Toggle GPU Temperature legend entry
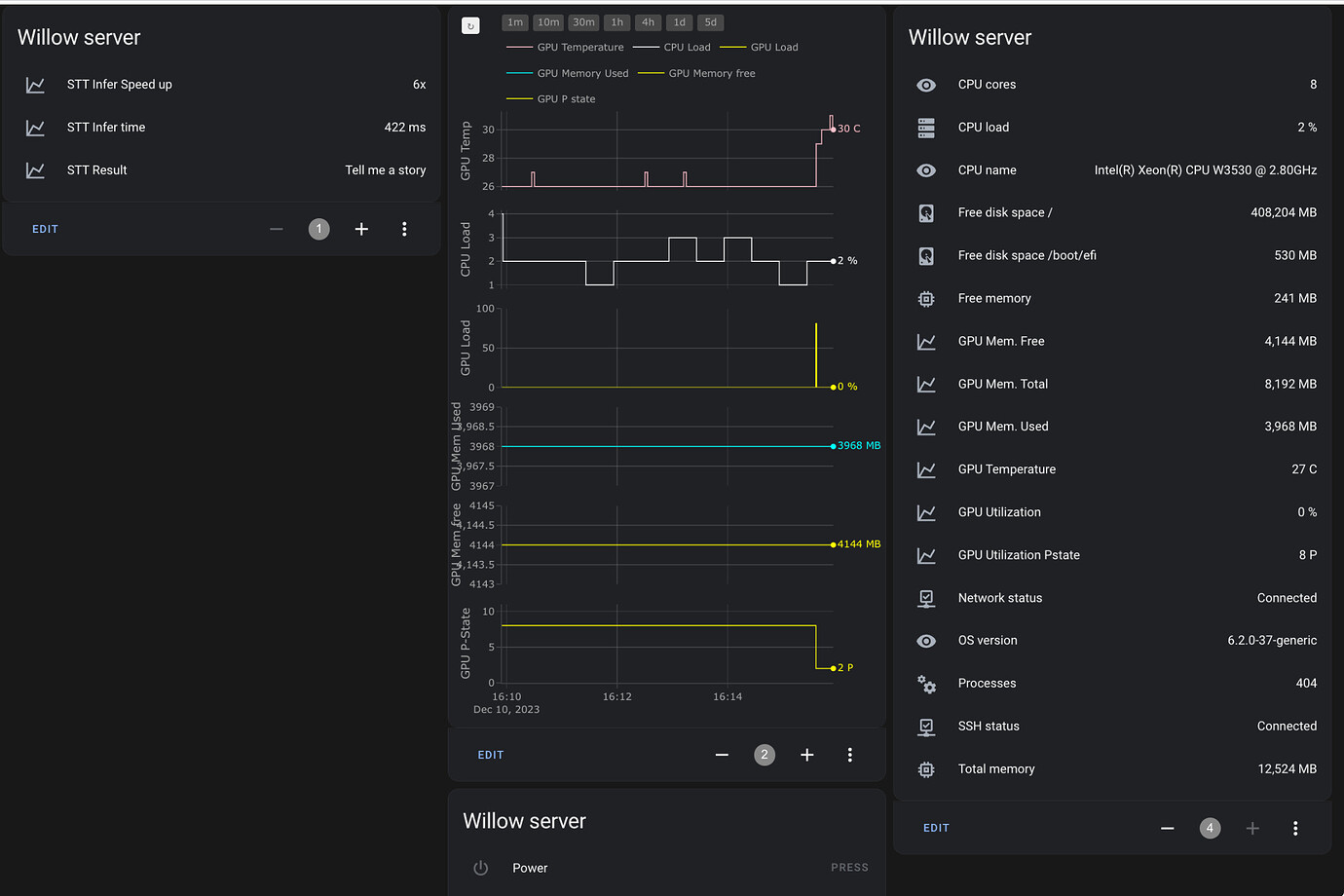The image size is (1344, 896). coord(566,47)
